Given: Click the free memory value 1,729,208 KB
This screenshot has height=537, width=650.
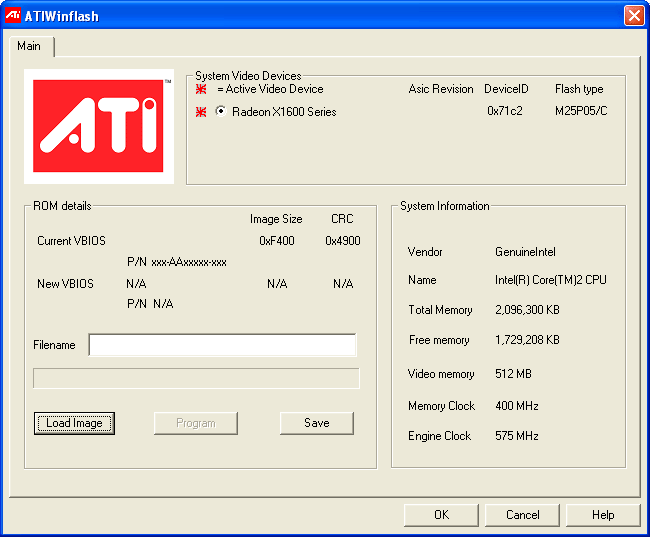Looking at the screenshot, I should tap(527, 340).
